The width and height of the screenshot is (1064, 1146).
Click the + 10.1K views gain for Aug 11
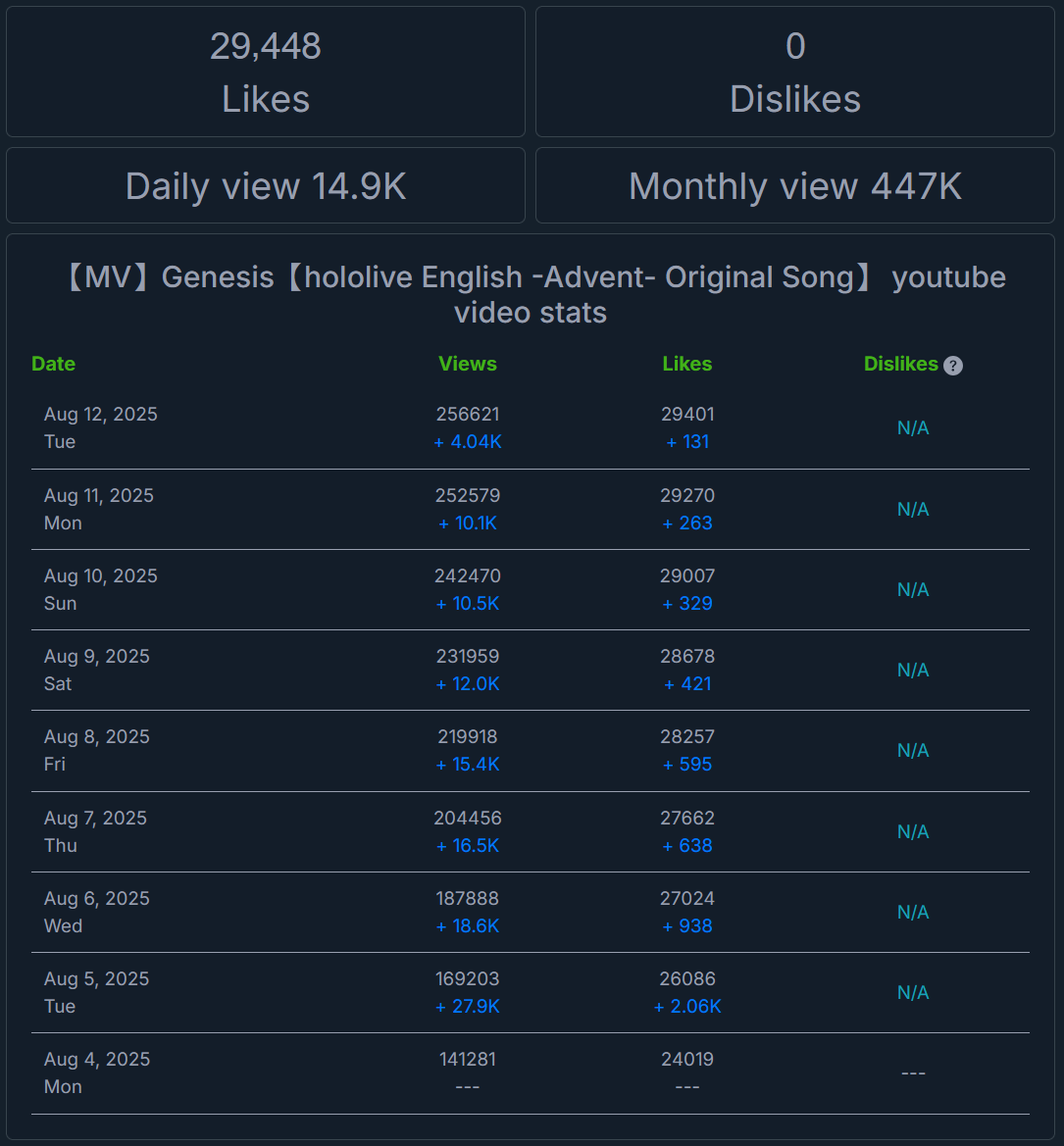[468, 523]
